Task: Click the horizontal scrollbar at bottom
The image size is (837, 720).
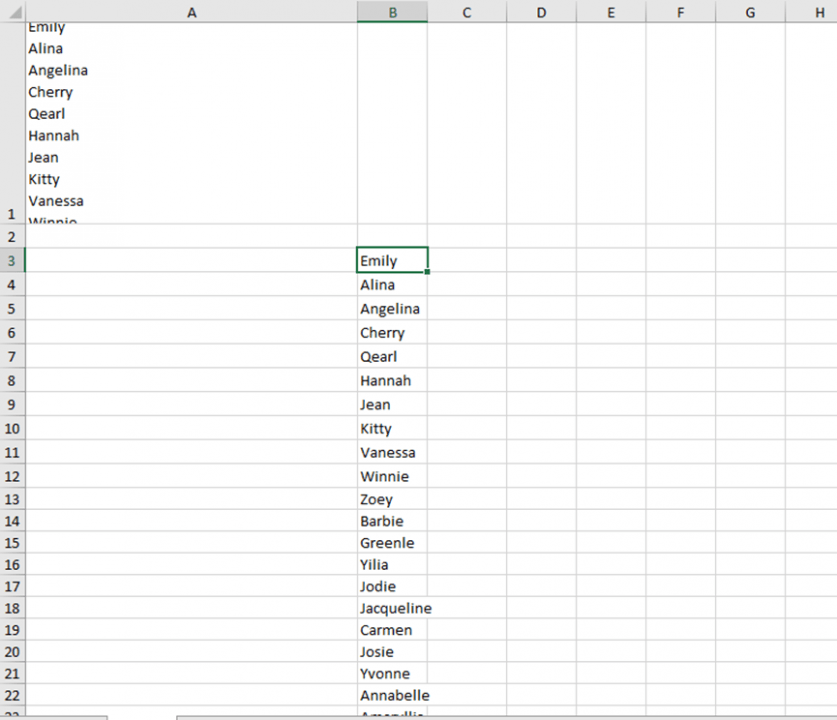Action: (x=400, y=715)
